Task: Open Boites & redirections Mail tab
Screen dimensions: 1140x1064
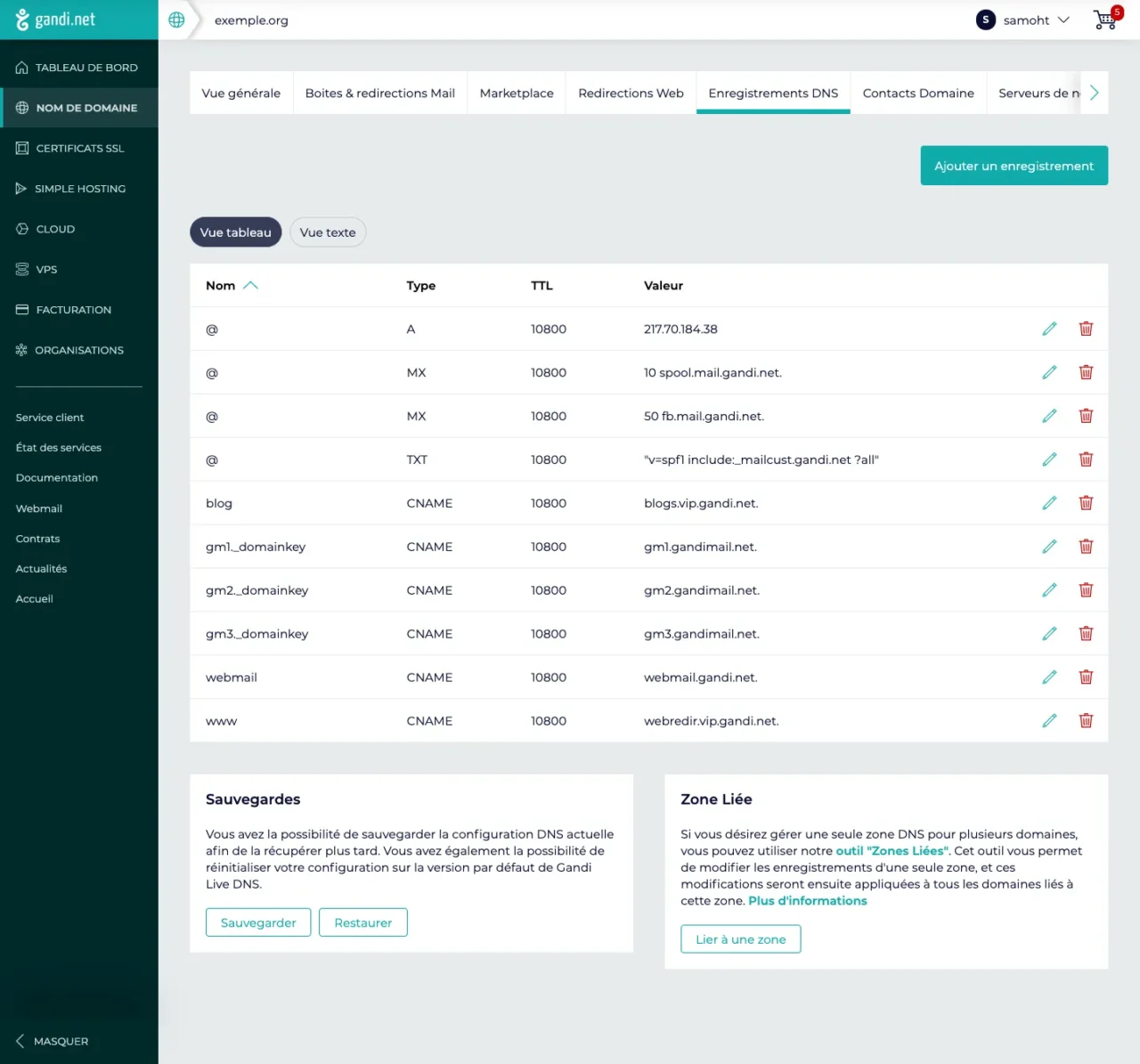Action: pyautogui.click(x=380, y=93)
